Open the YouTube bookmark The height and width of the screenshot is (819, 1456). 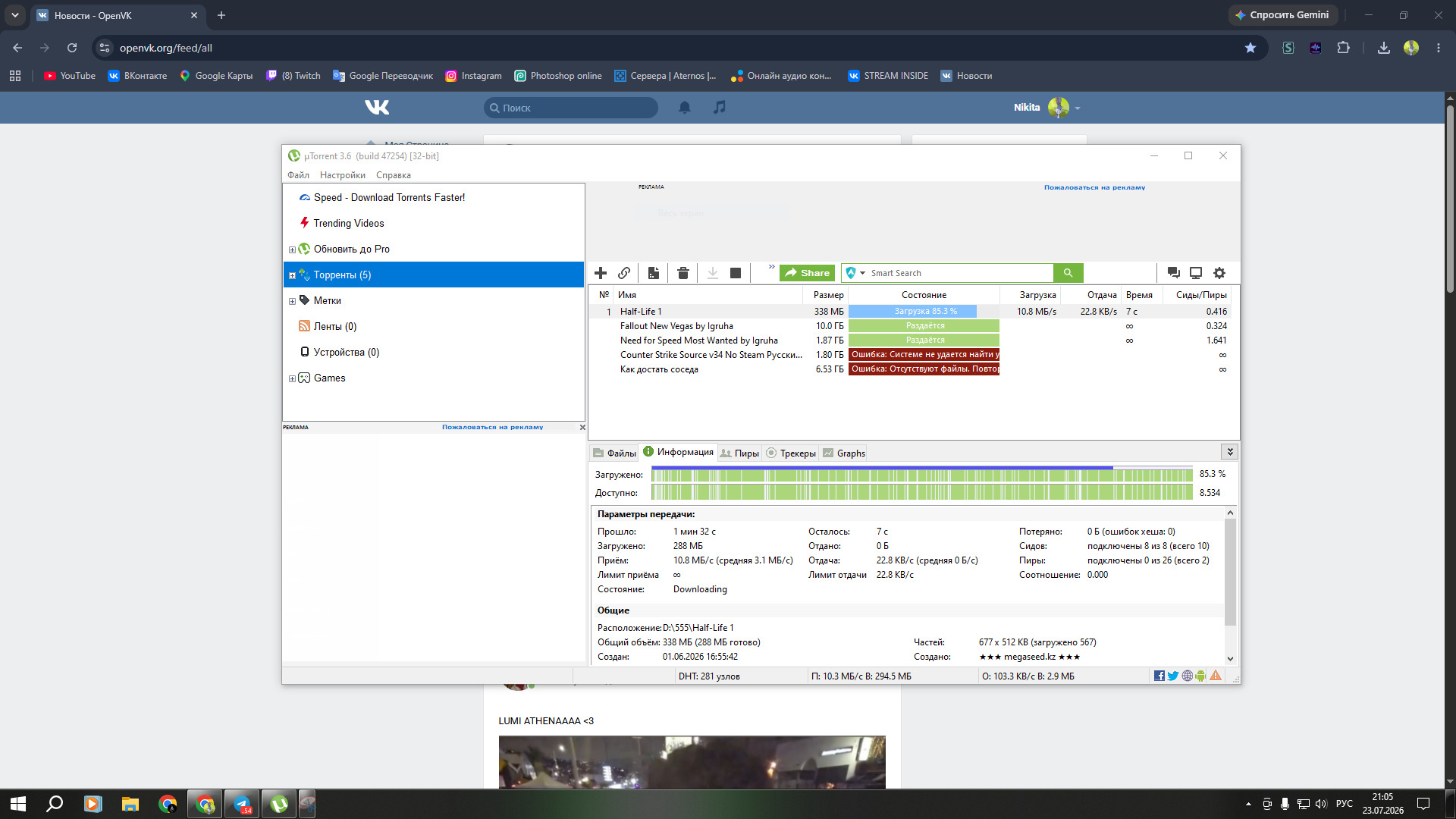(x=70, y=76)
